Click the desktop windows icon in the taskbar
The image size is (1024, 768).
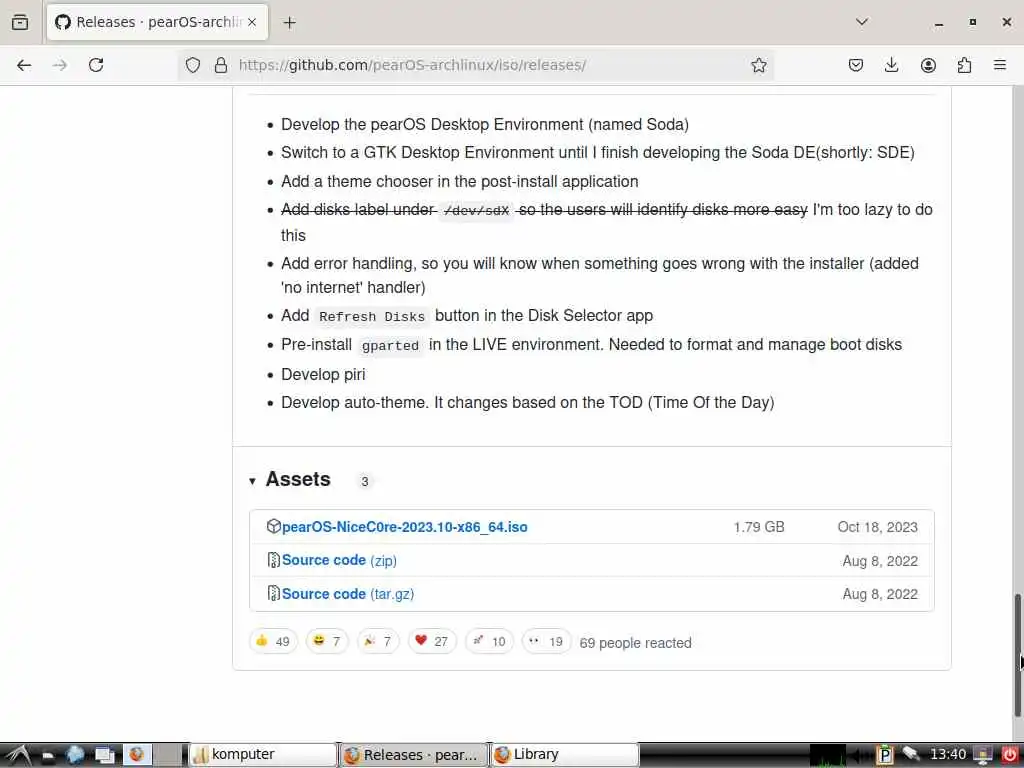tap(104, 755)
